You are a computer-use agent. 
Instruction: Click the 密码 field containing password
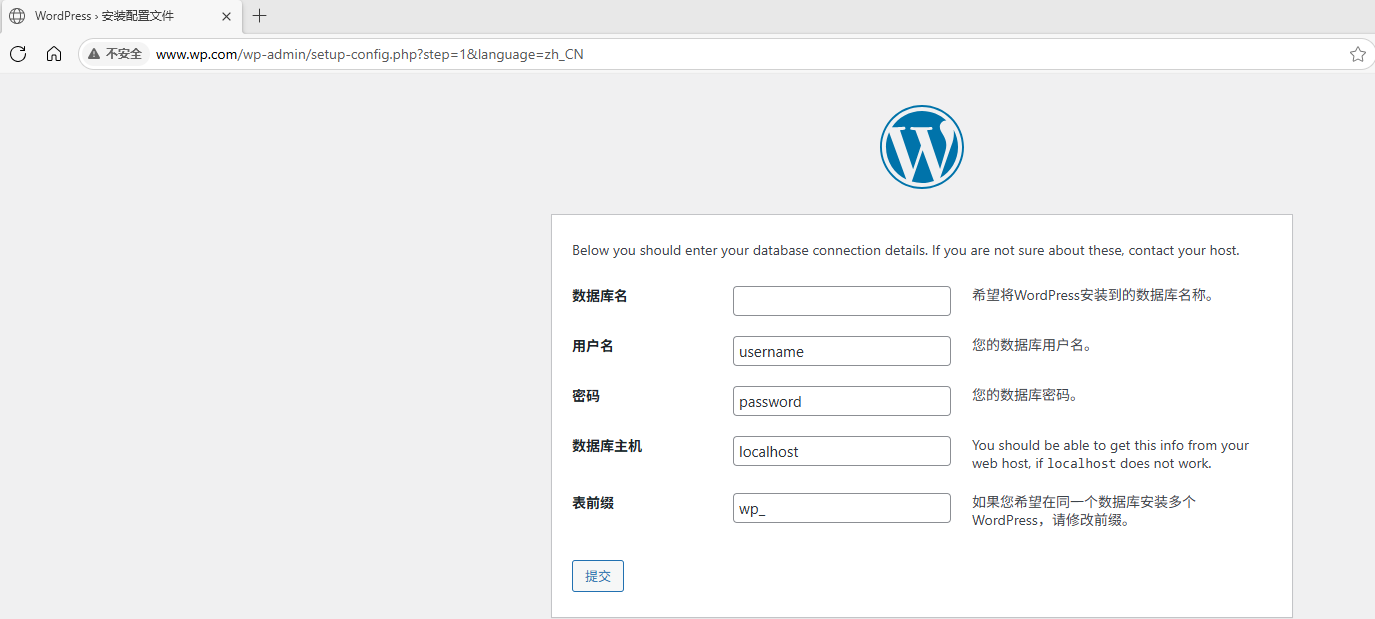[x=842, y=401]
